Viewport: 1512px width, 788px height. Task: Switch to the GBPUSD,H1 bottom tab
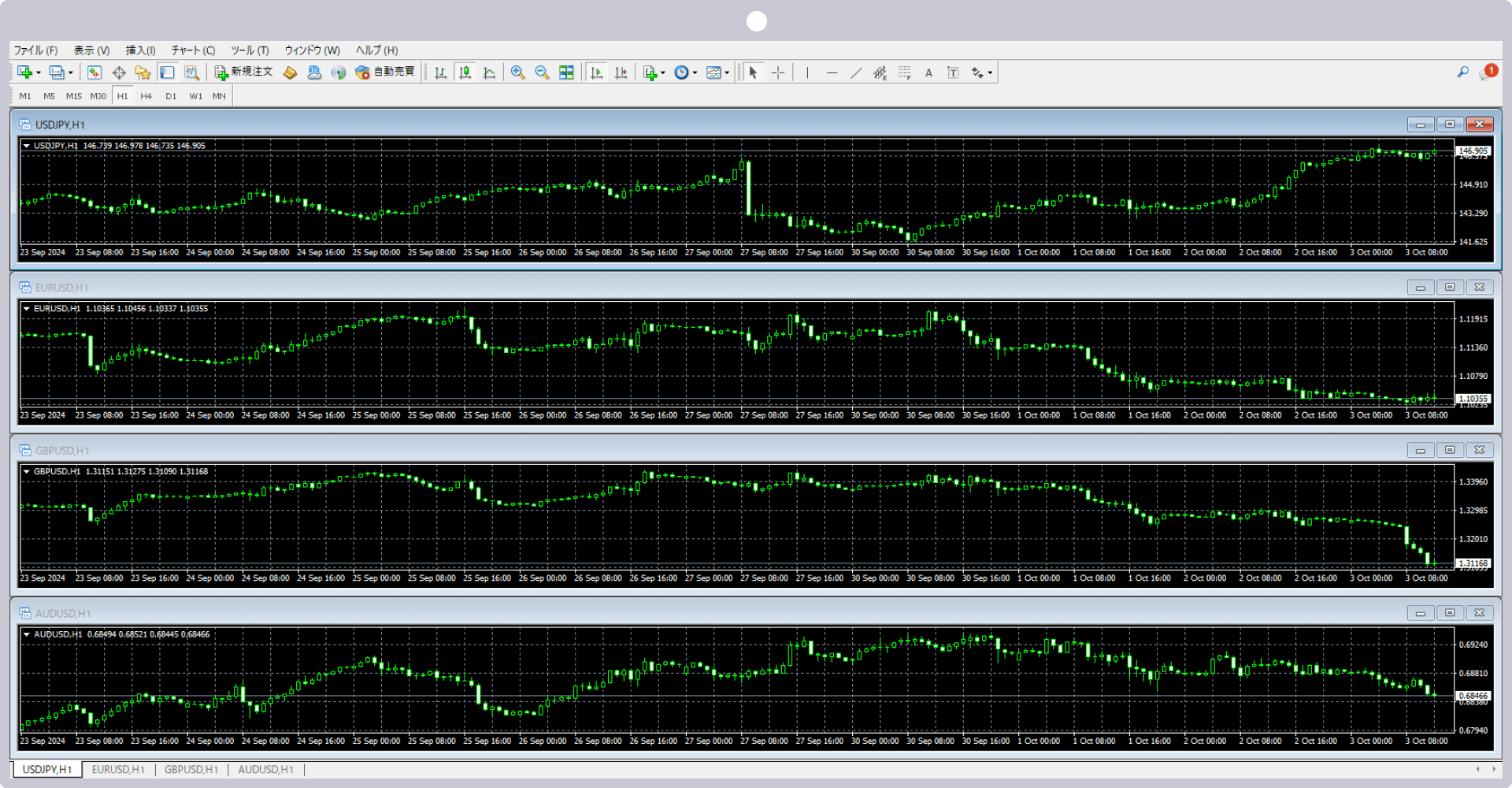coord(191,769)
